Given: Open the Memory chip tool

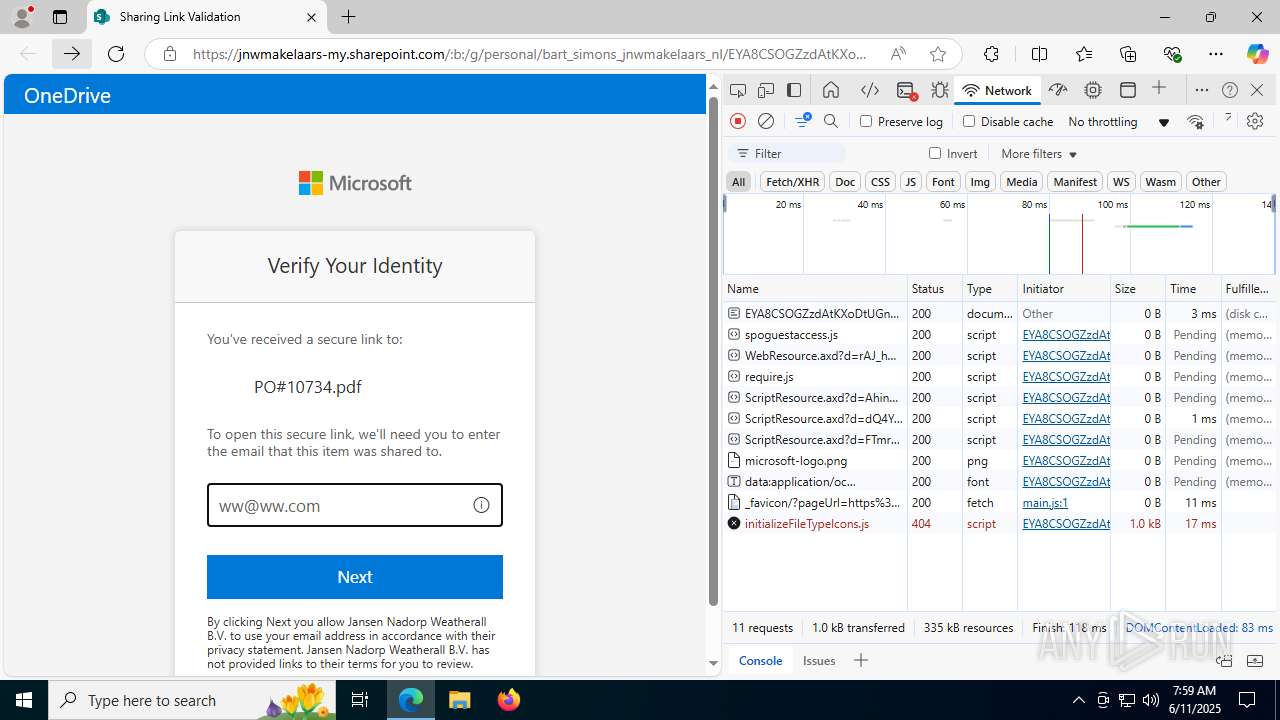Looking at the screenshot, I should pyautogui.click(x=1093, y=90).
